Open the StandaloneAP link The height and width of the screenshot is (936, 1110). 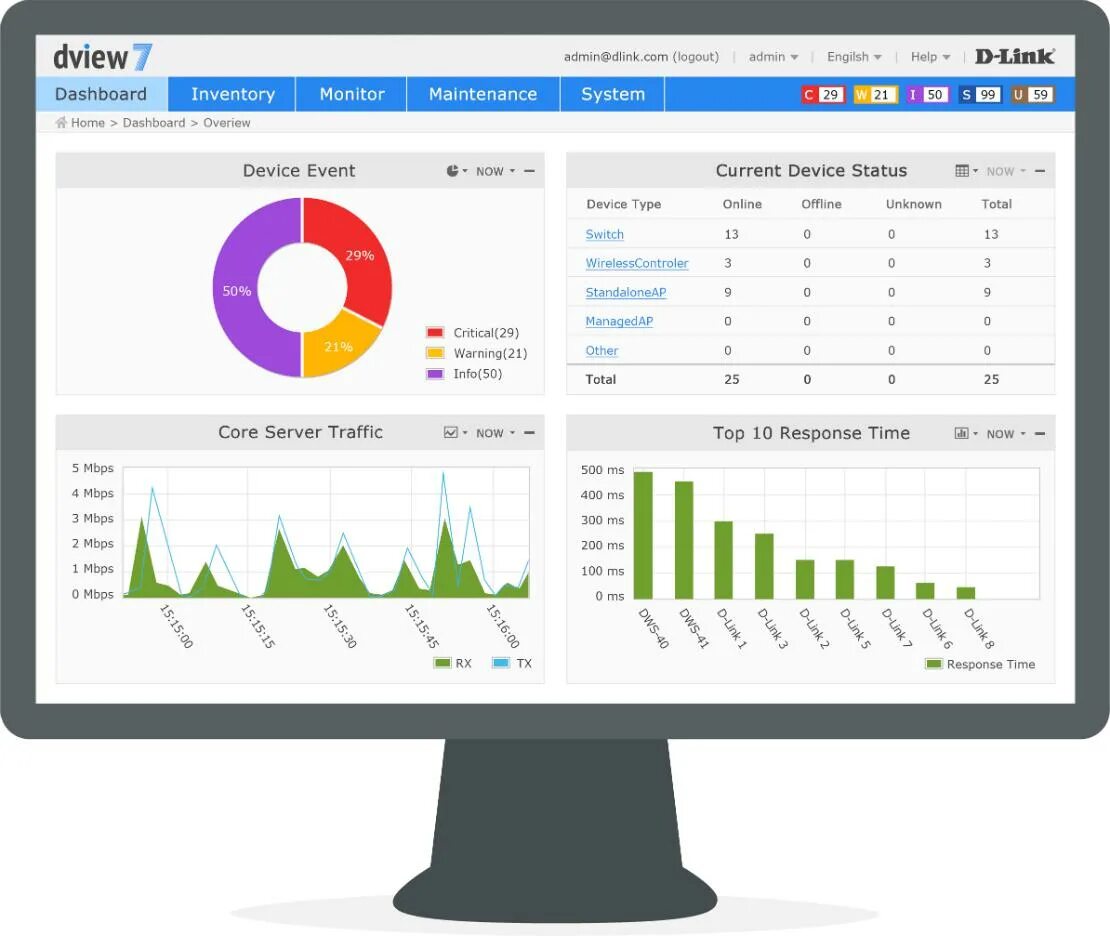(626, 292)
